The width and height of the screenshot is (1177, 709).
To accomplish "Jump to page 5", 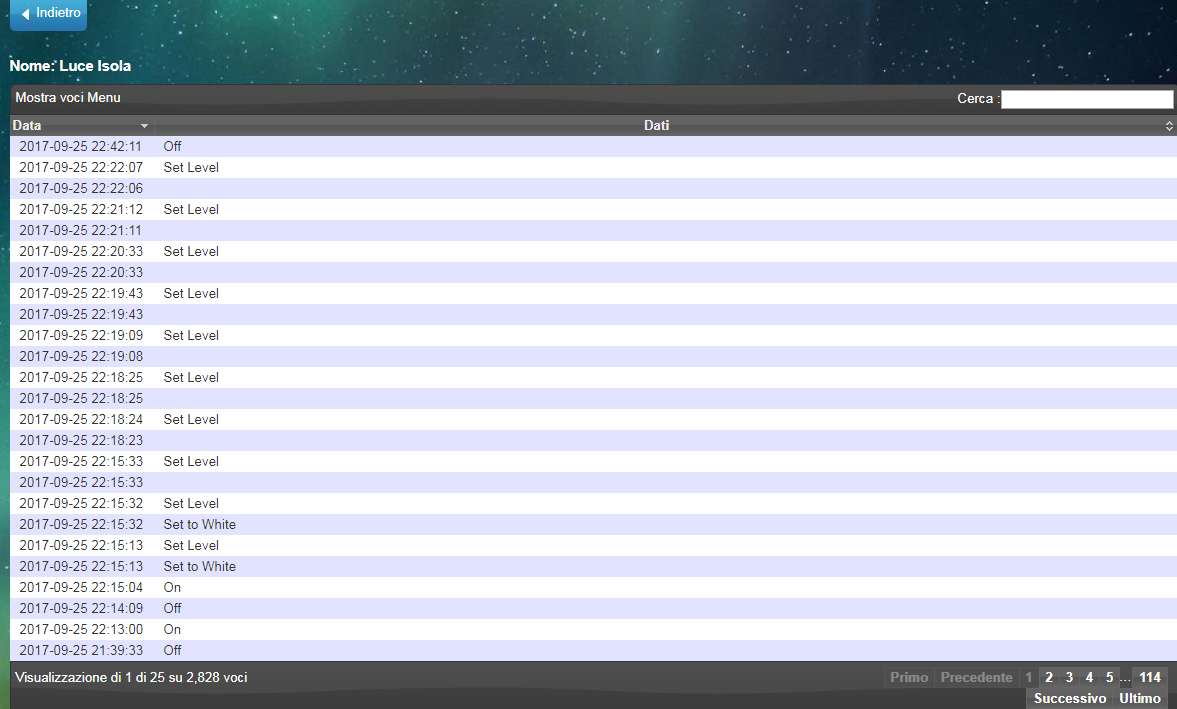I will pos(1109,677).
